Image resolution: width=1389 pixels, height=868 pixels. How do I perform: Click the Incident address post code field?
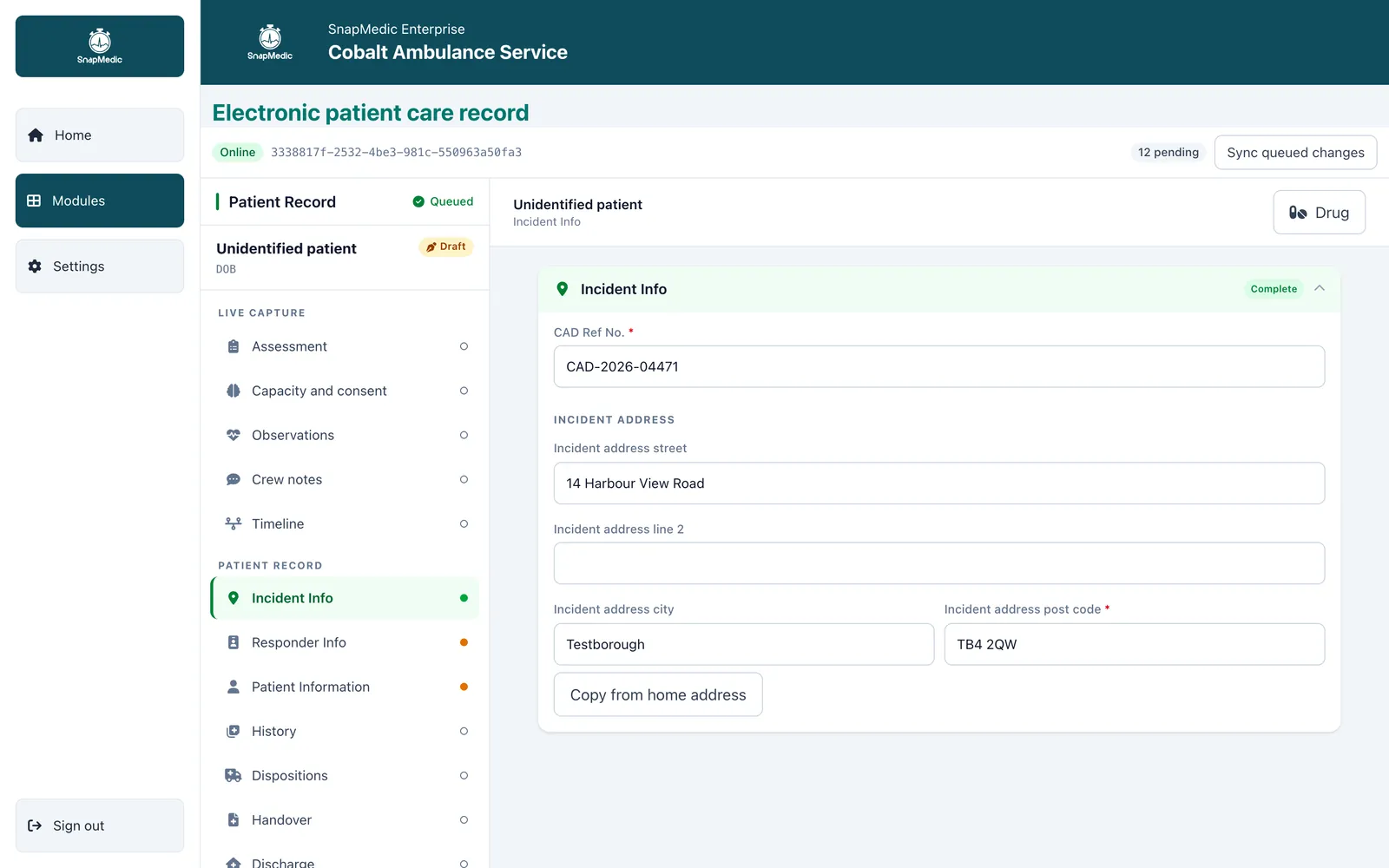pyautogui.click(x=1135, y=644)
